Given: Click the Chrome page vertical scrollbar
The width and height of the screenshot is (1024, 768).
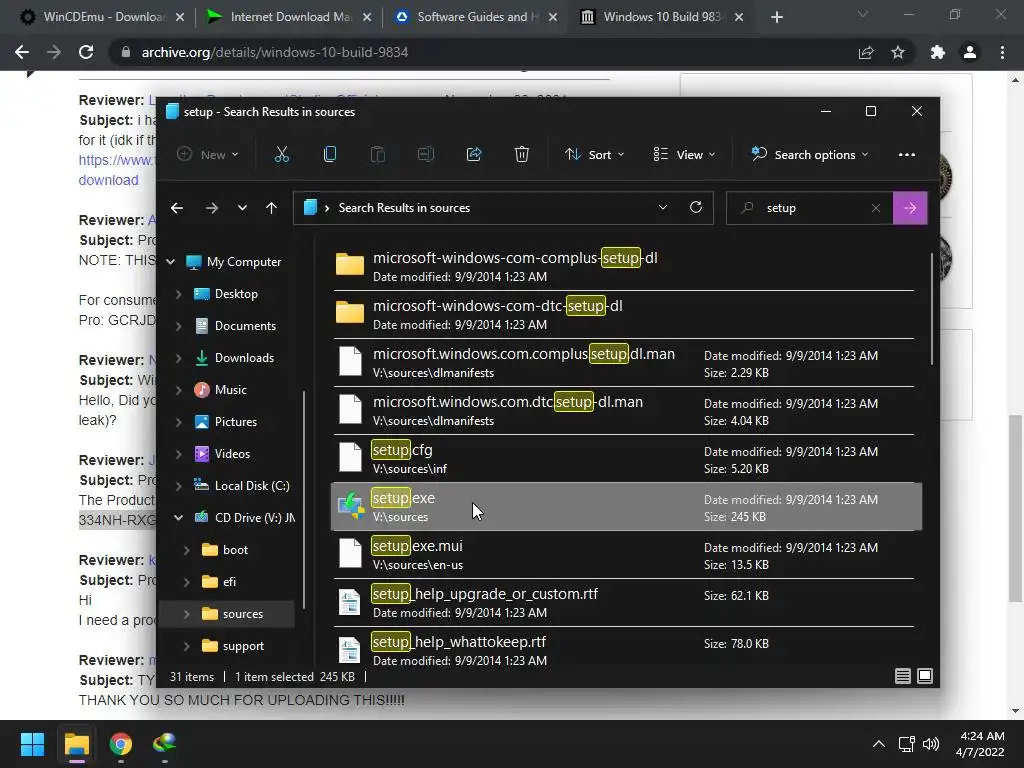Looking at the screenshot, I should tap(1014, 508).
